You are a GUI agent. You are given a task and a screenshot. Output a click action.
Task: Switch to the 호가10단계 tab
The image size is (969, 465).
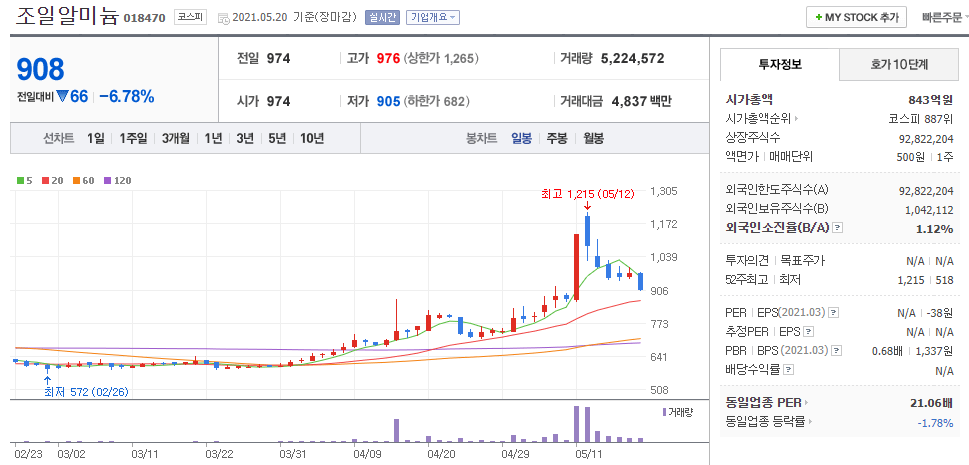tap(899, 64)
